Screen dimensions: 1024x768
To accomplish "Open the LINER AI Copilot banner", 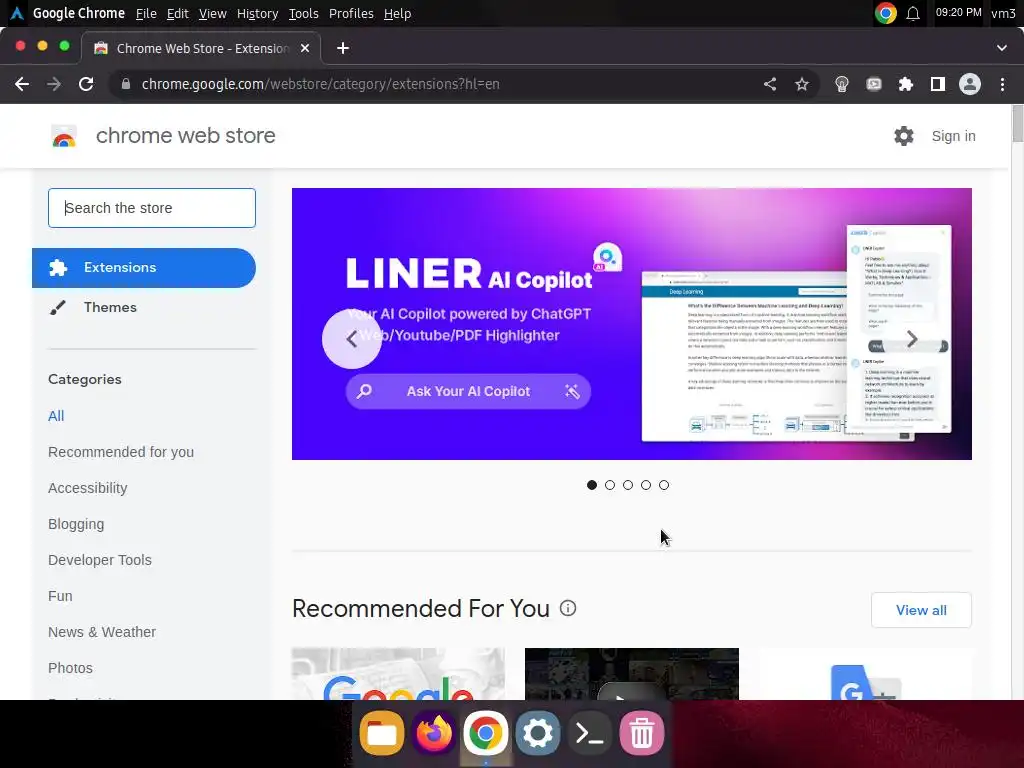I will [632, 324].
